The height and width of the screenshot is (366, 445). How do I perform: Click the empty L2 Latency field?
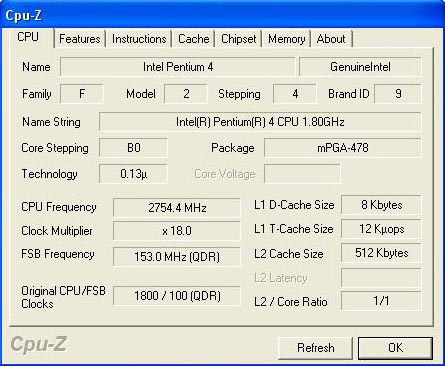click(x=381, y=278)
